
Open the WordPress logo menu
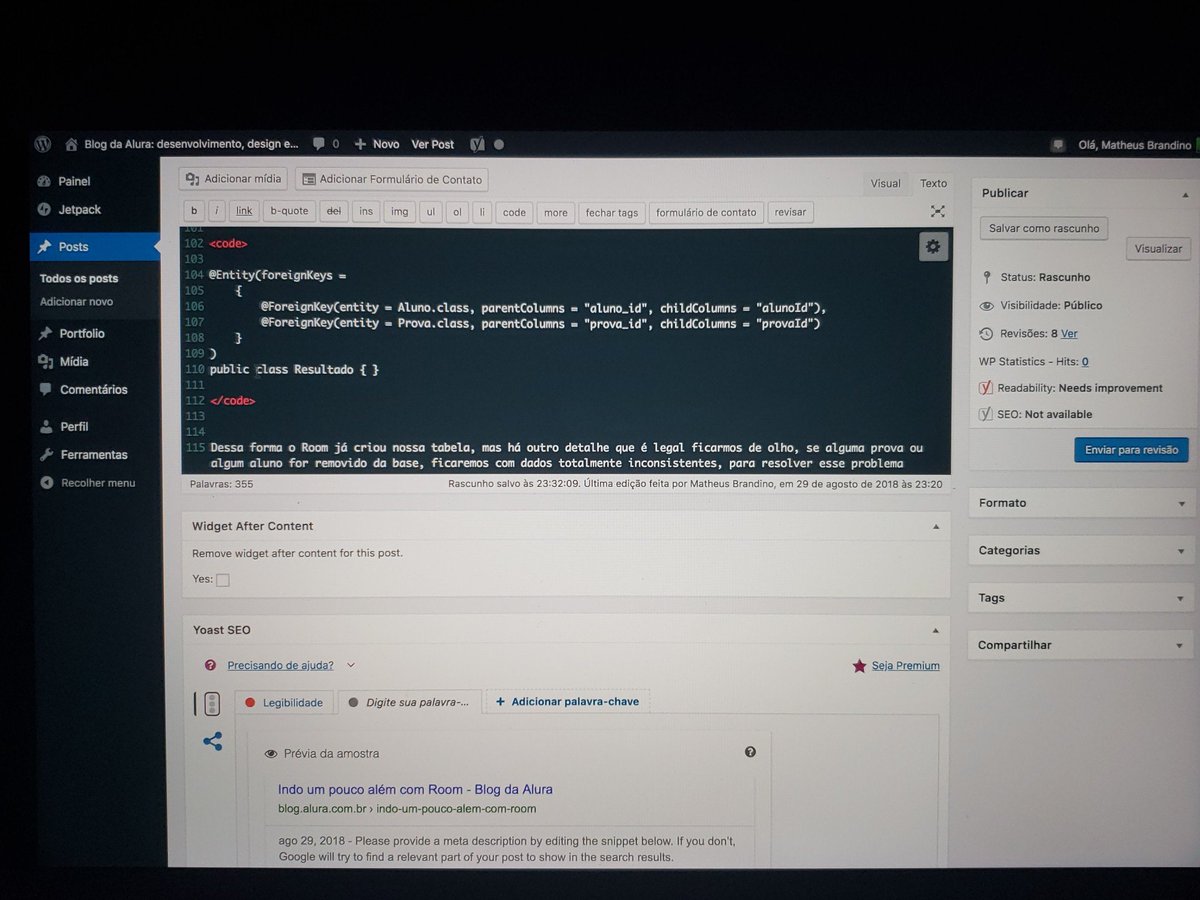(42, 144)
